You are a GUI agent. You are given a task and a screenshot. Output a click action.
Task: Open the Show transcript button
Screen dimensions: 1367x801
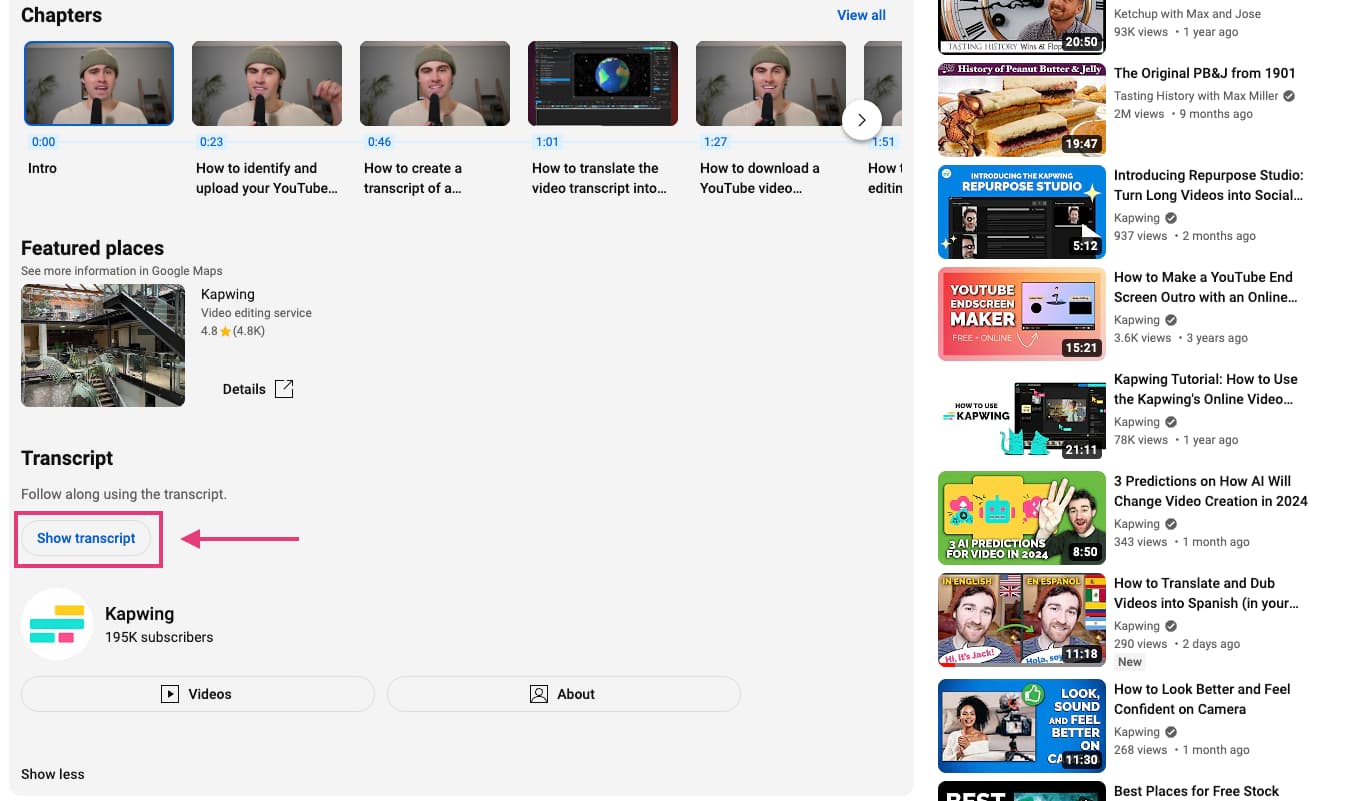(x=86, y=538)
